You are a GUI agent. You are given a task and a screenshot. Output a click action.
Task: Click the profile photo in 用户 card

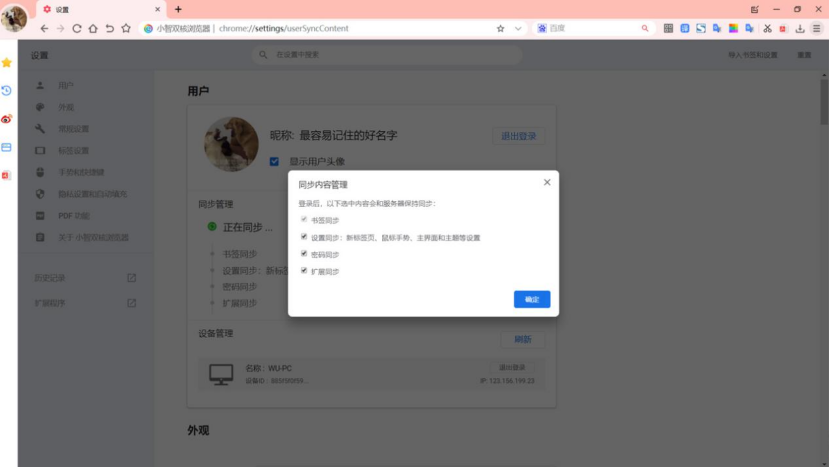click(x=231, y=144)
